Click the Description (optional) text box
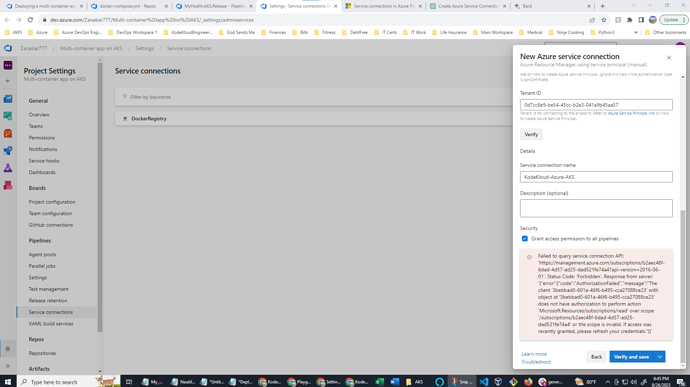The image size is (690, 387). pyautogui.click(x=596, y=208)
